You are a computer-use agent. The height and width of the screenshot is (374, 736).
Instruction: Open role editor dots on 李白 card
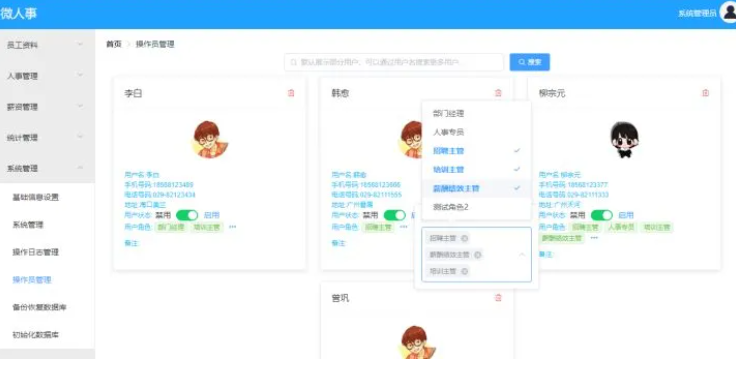coord(232,227)
